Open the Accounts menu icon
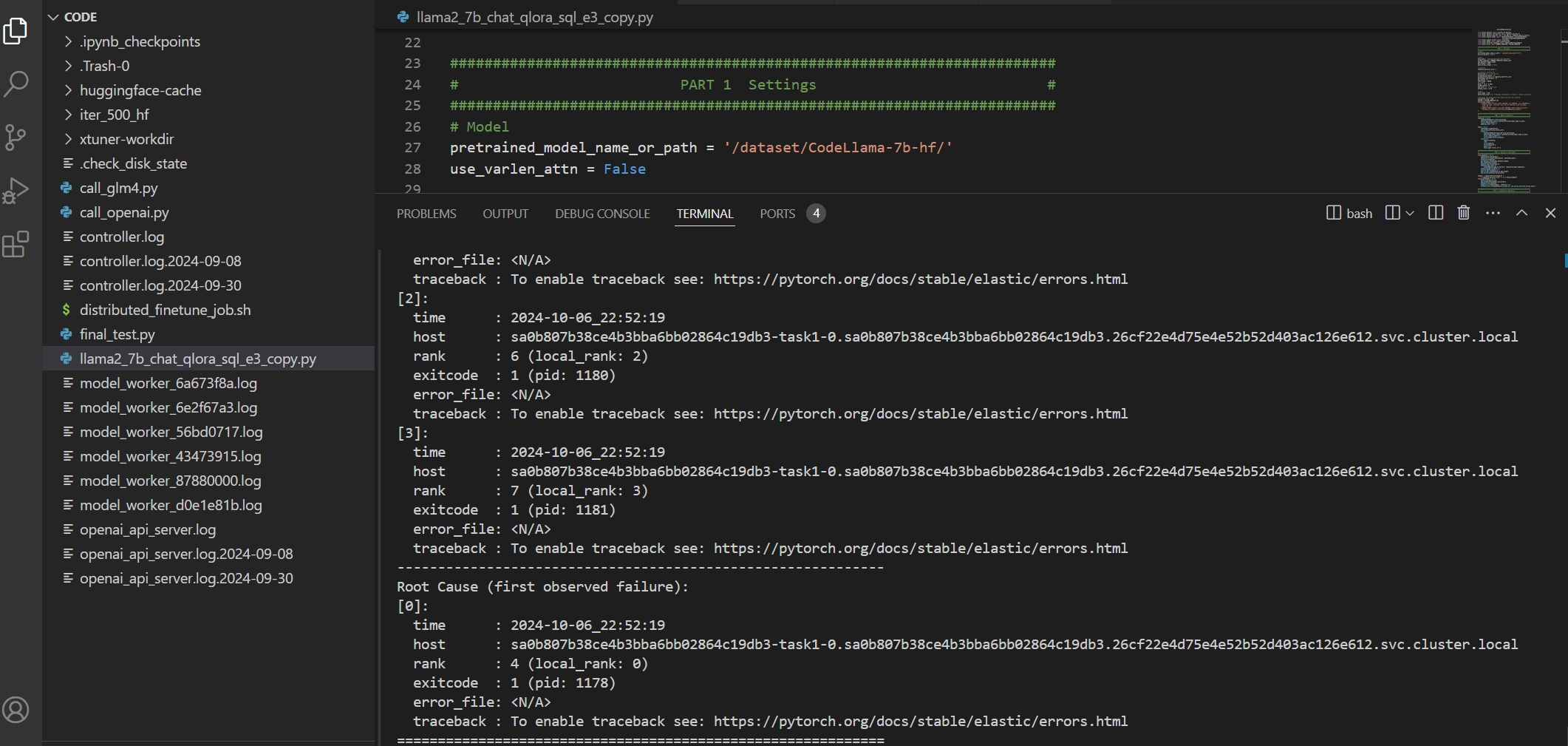Screen dimensions: 1568x746 click(16, 710)
